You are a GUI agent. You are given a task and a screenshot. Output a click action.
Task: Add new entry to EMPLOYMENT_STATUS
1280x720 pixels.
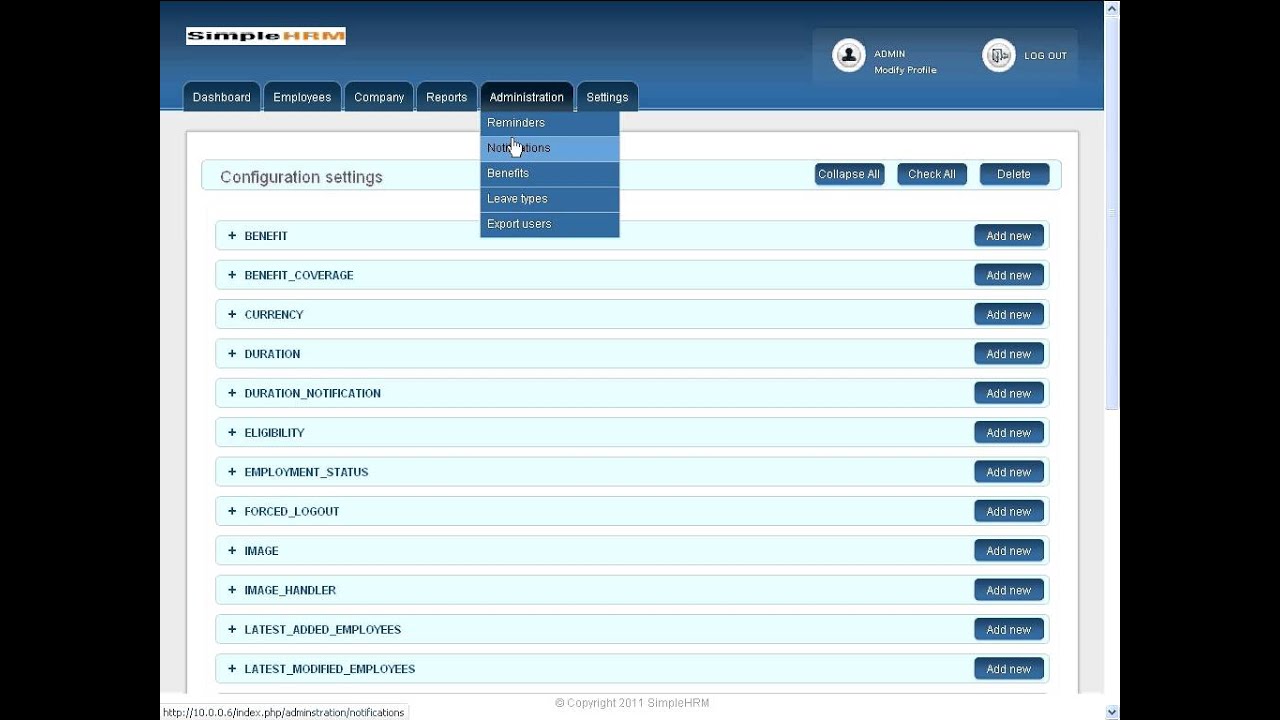pos(1009,472)
